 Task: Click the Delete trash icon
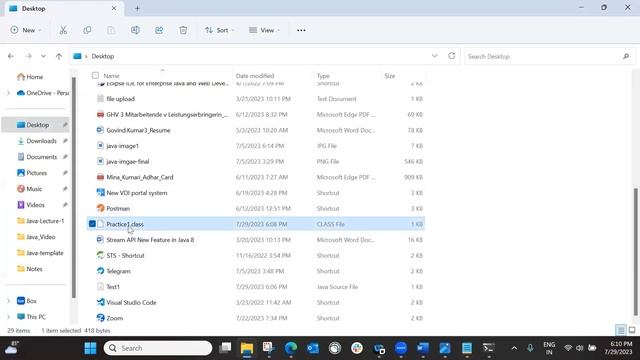[183, 30]
